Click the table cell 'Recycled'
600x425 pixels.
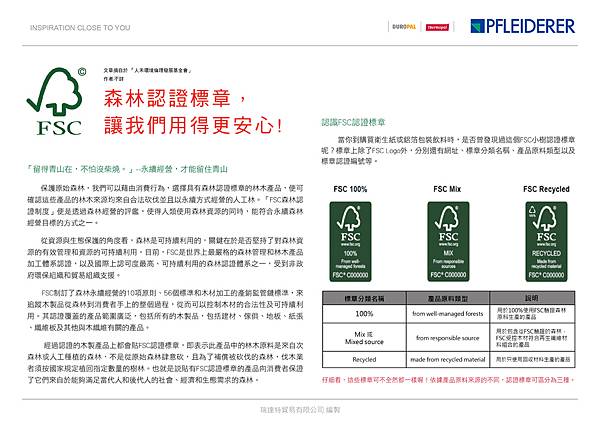click(364, 360)
